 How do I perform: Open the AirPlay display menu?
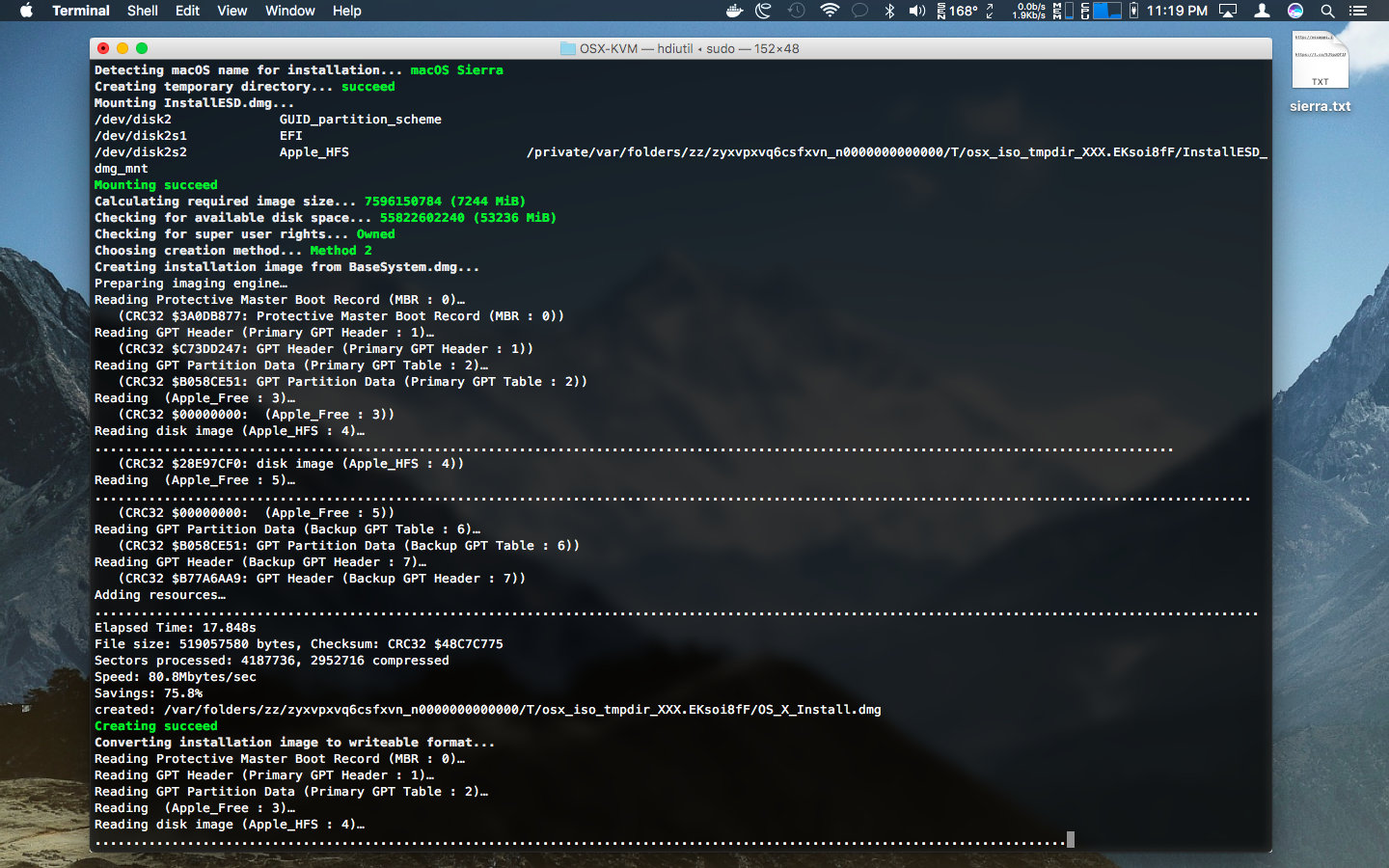point(1228,11)
